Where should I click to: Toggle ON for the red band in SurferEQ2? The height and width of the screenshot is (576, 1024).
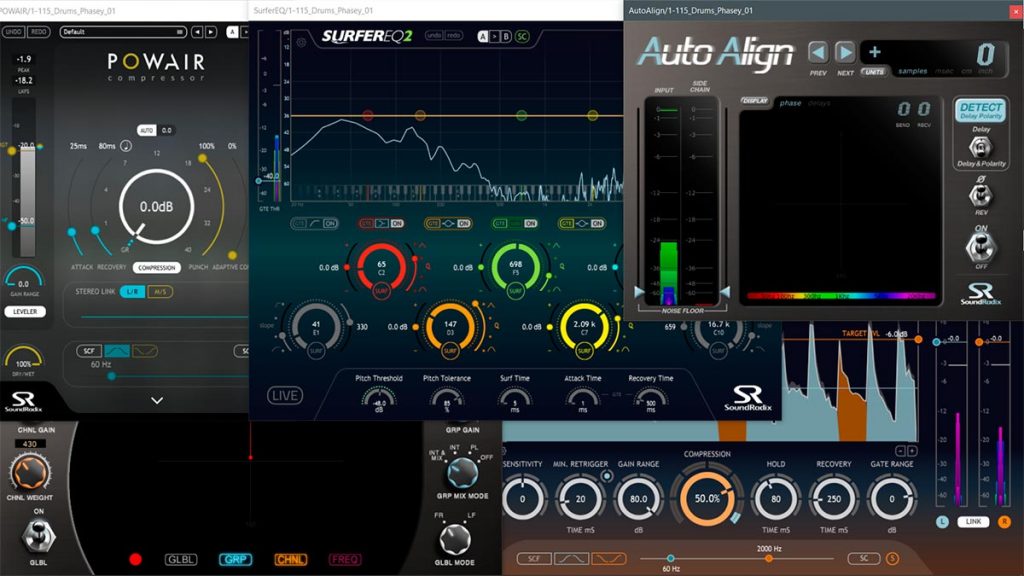tap(396, 223)
